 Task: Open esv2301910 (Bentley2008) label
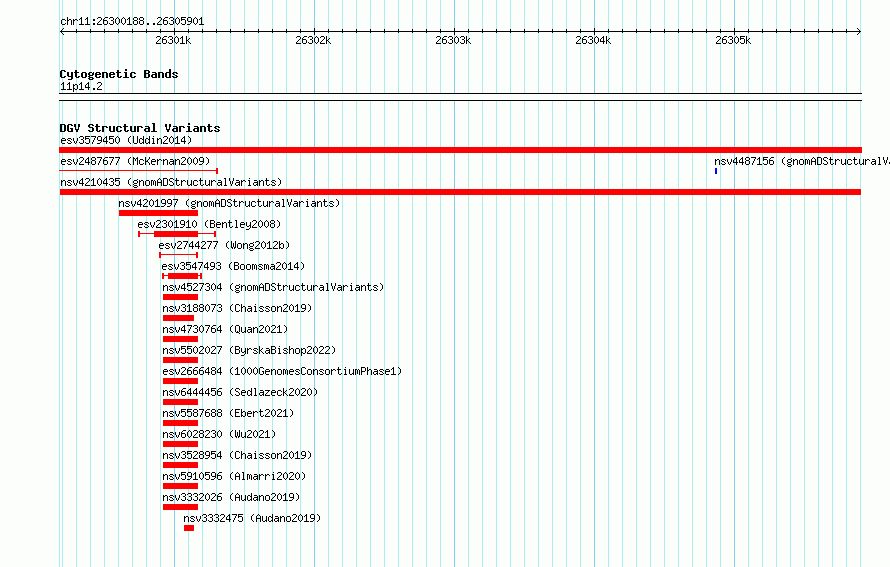(209, 224)
